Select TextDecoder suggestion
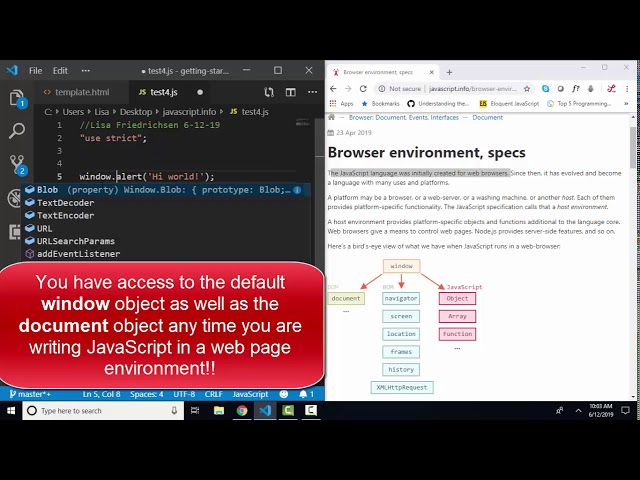The height and width of the screenshot is (480, 640). pyautogui.click(x=166, y=203)
